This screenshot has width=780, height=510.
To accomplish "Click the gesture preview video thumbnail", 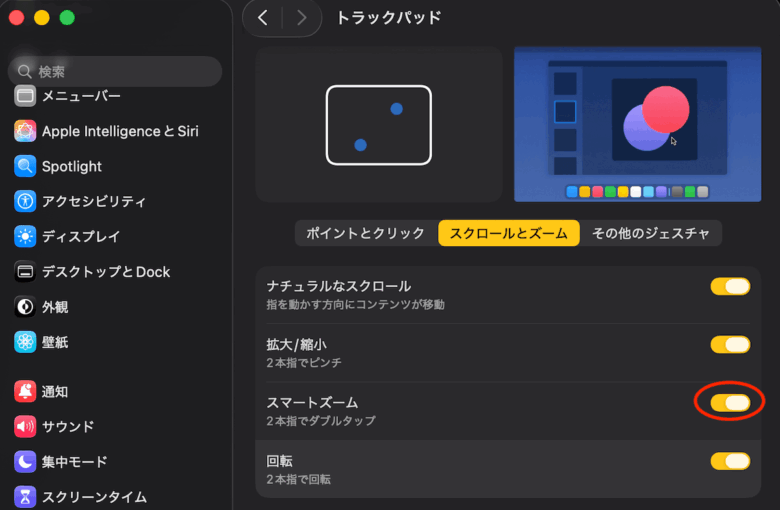I will tap(637, 124).
